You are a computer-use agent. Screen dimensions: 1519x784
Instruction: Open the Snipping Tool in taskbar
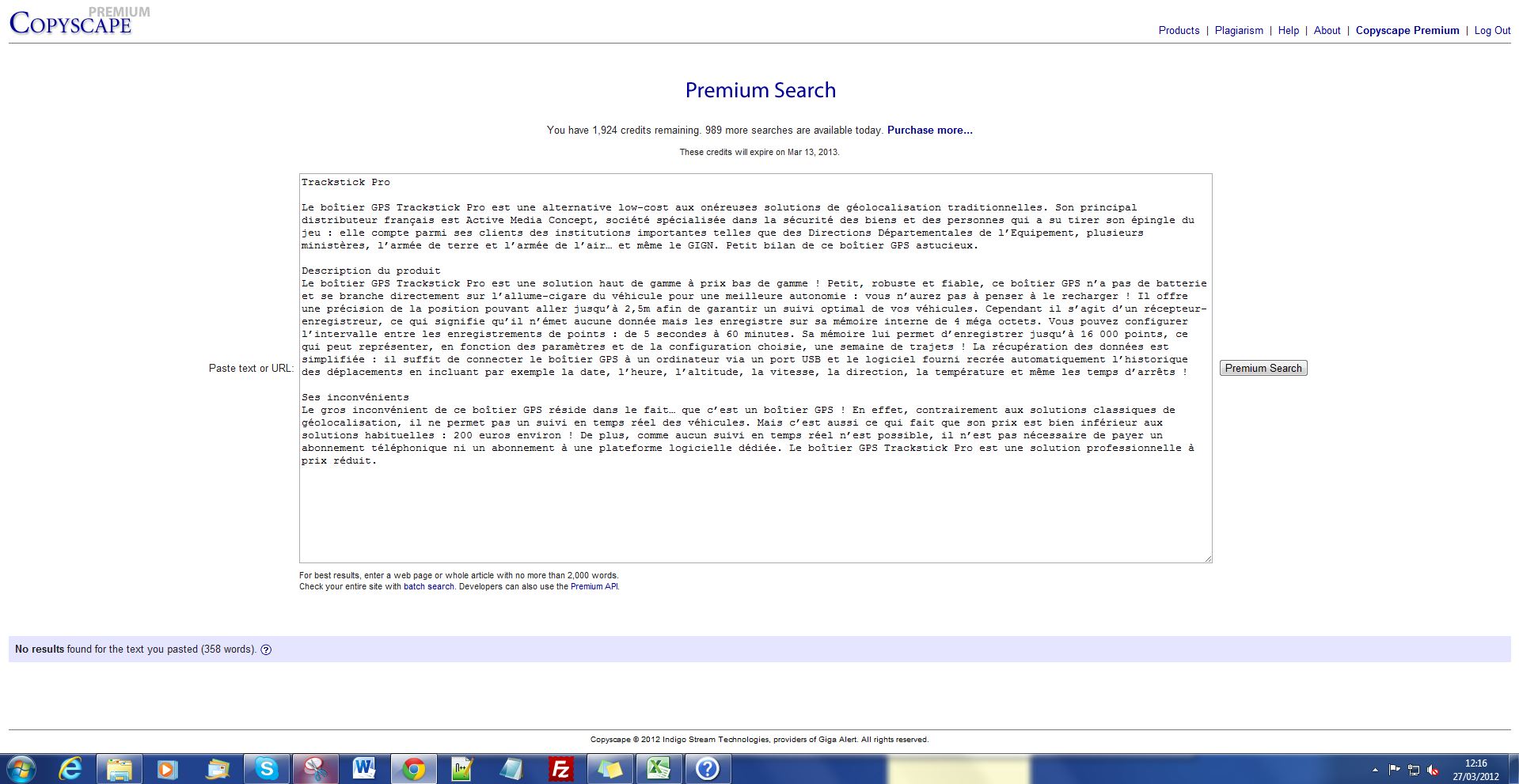pos(315,768)
